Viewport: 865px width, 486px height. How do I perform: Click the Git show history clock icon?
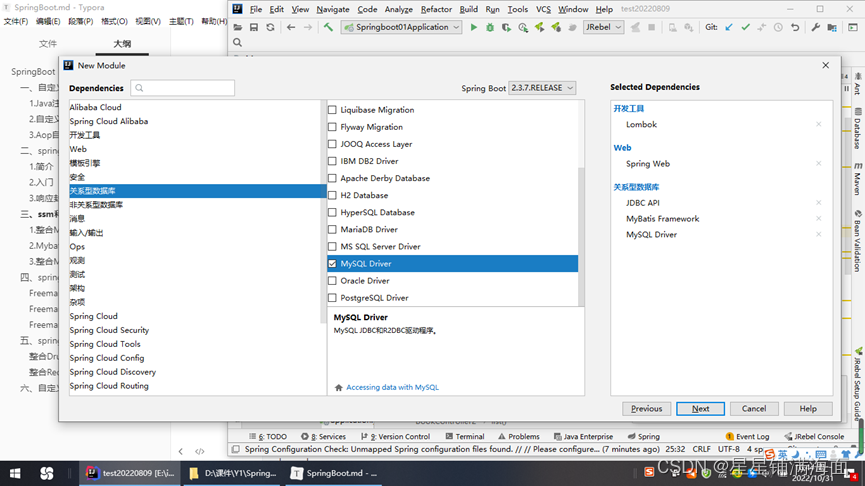coord(778,27)
